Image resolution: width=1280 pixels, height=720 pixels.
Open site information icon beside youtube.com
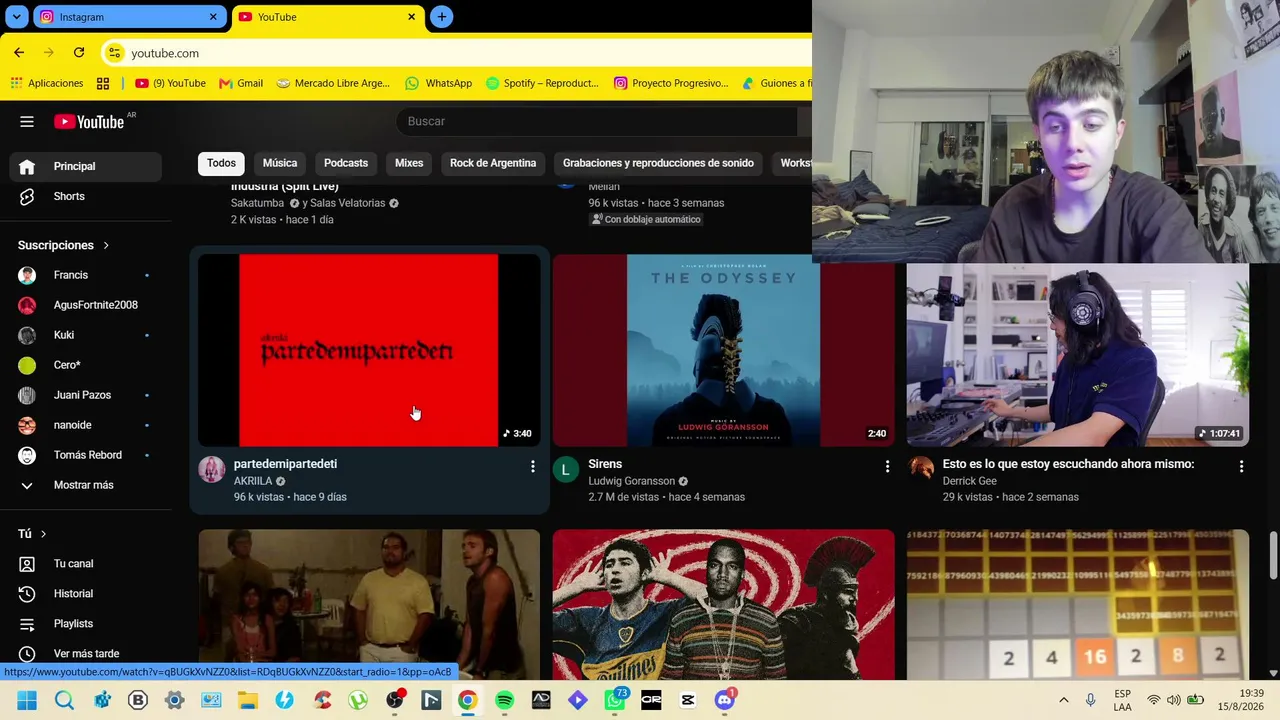tap(114, 53)
